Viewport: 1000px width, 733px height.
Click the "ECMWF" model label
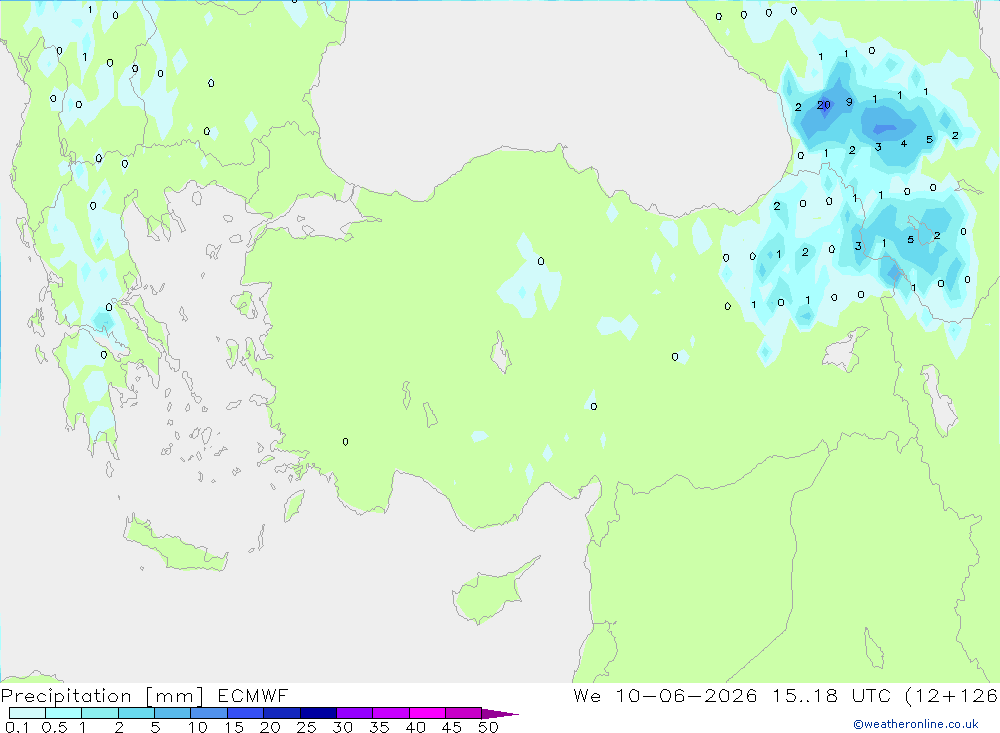click(x=253, y=695)
